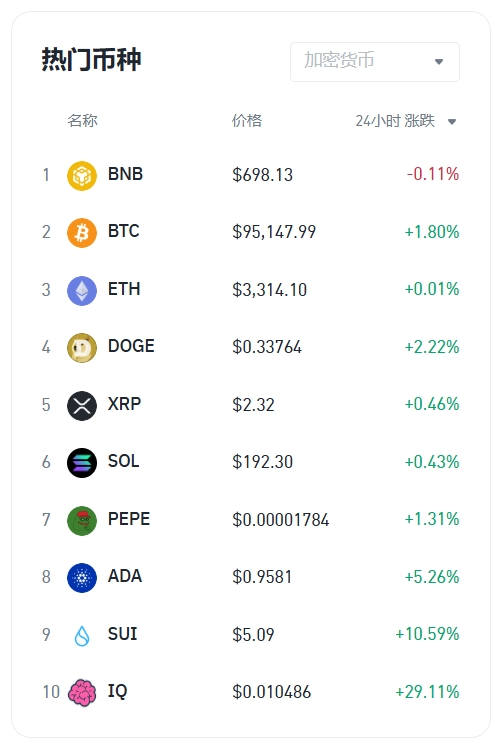
Task: Toggle sort arrow beside 24小时 涨跌
Action: pos(452,121)
